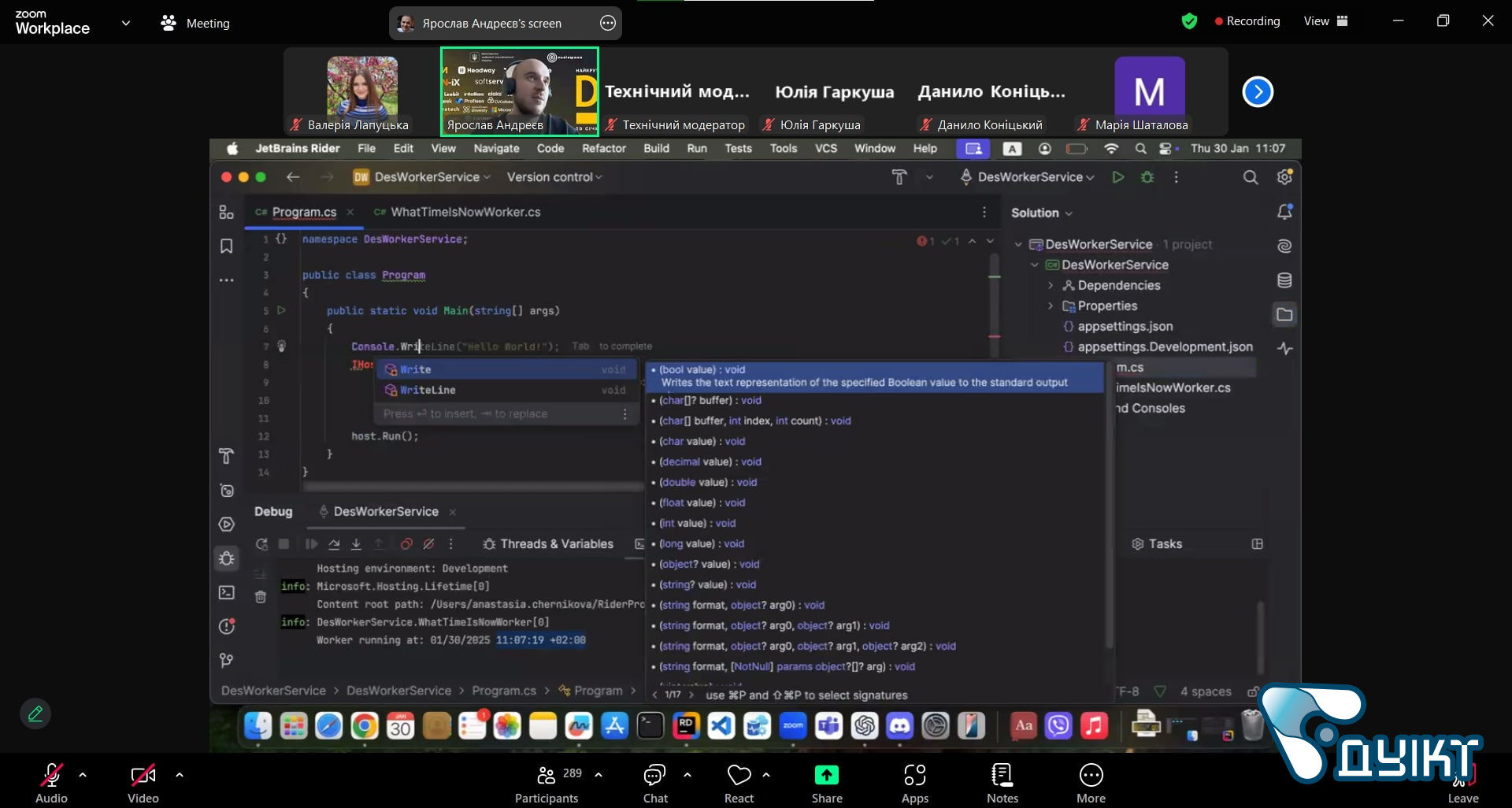Viewport: 1512px width, 808px height.
Task: Select (string? value) : void overload
Action: [707, 584]
